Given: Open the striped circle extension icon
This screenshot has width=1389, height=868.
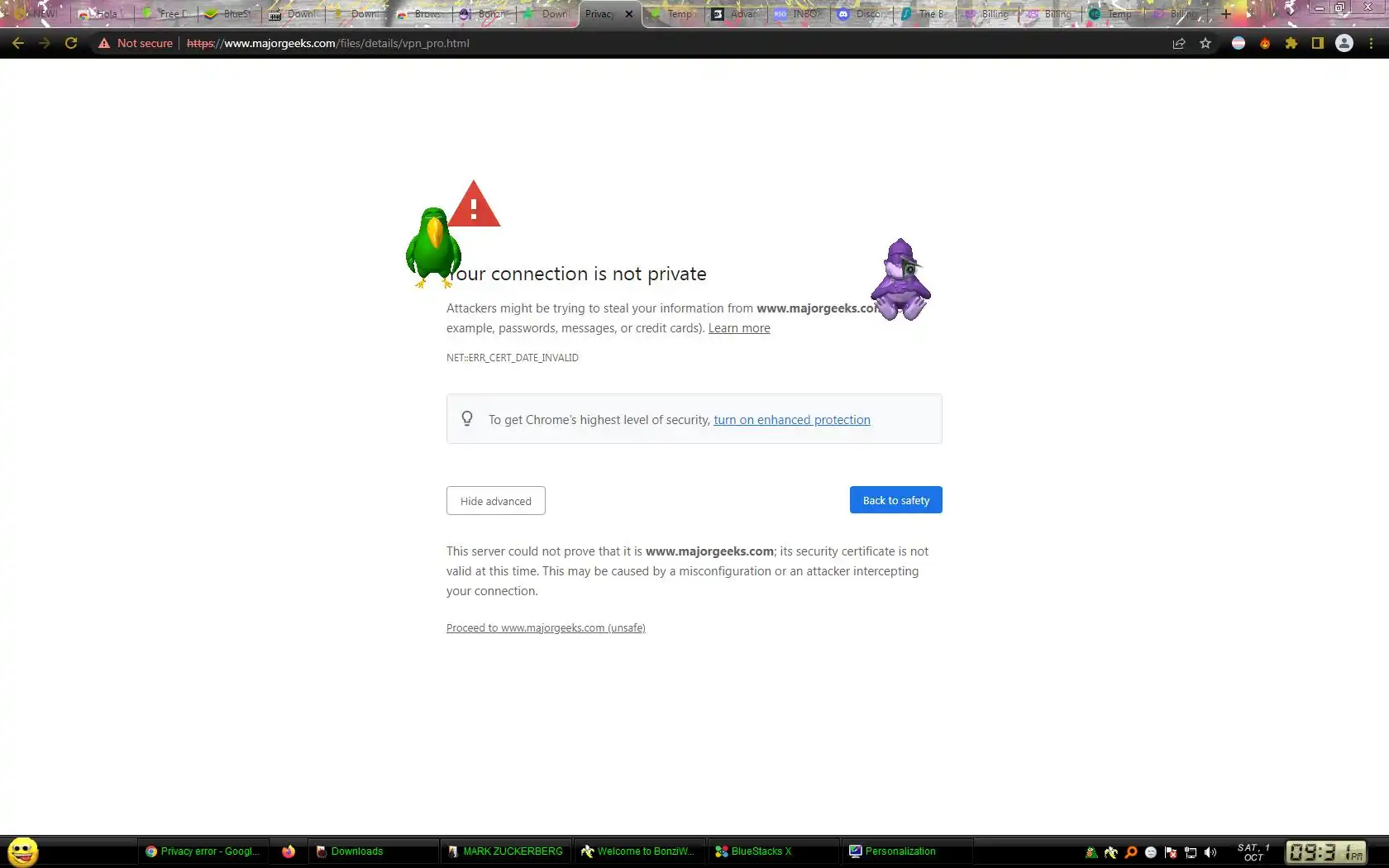Looking at the screenshot, I should pyautogui.click(x=1239, y=43).
